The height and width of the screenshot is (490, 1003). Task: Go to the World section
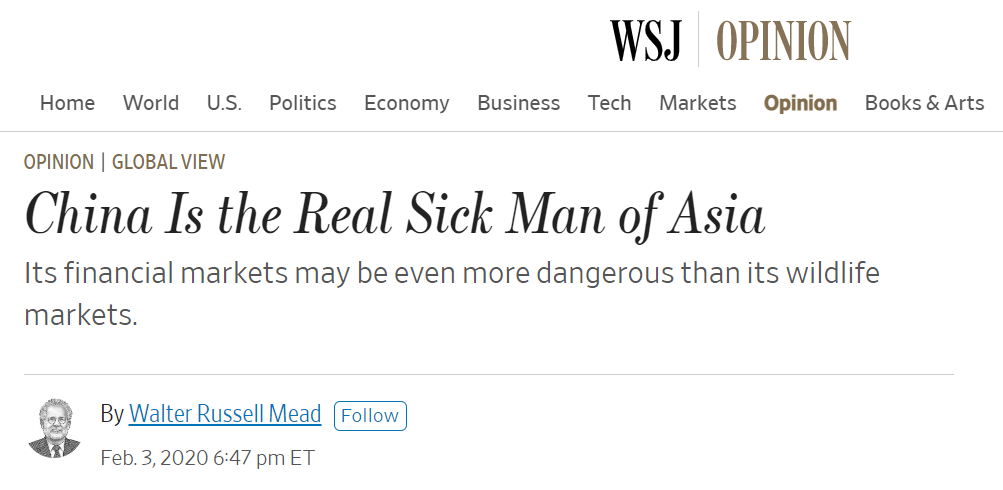click(151, 103)
